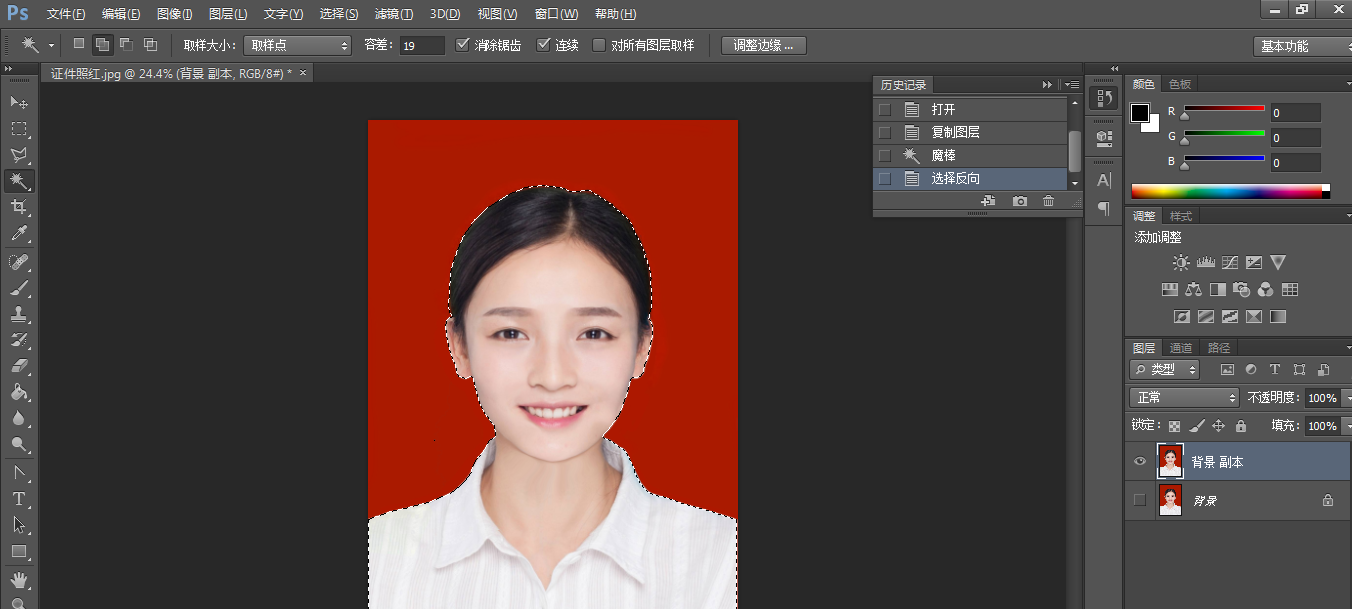Click the Add to Selection mode icon
The image size is (1352, 609).
pos(102,44)
